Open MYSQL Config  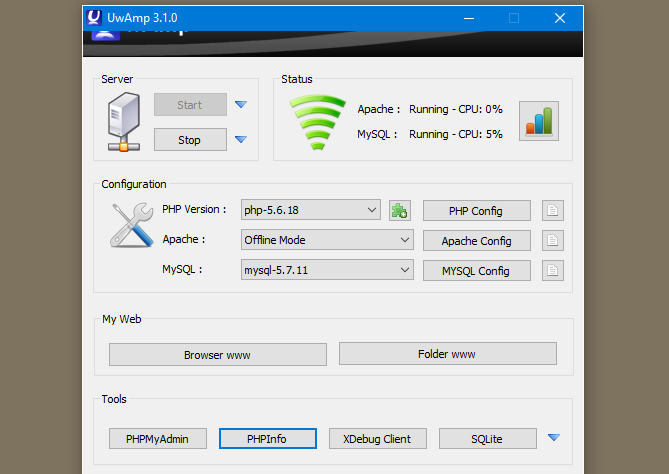coord(477,271)
